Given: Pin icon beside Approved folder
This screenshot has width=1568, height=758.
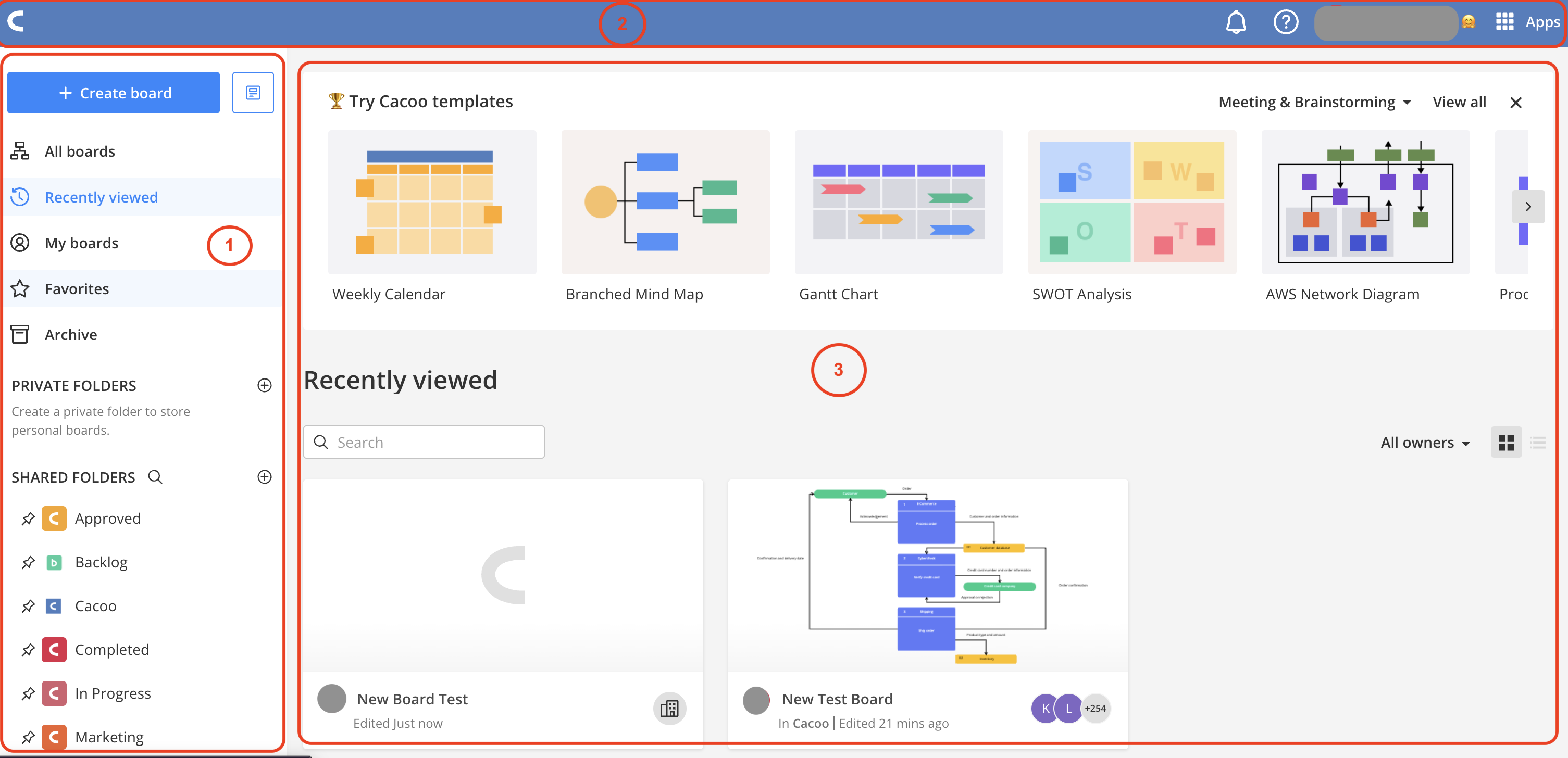Looking at the screenshot, I should [28, 519].
